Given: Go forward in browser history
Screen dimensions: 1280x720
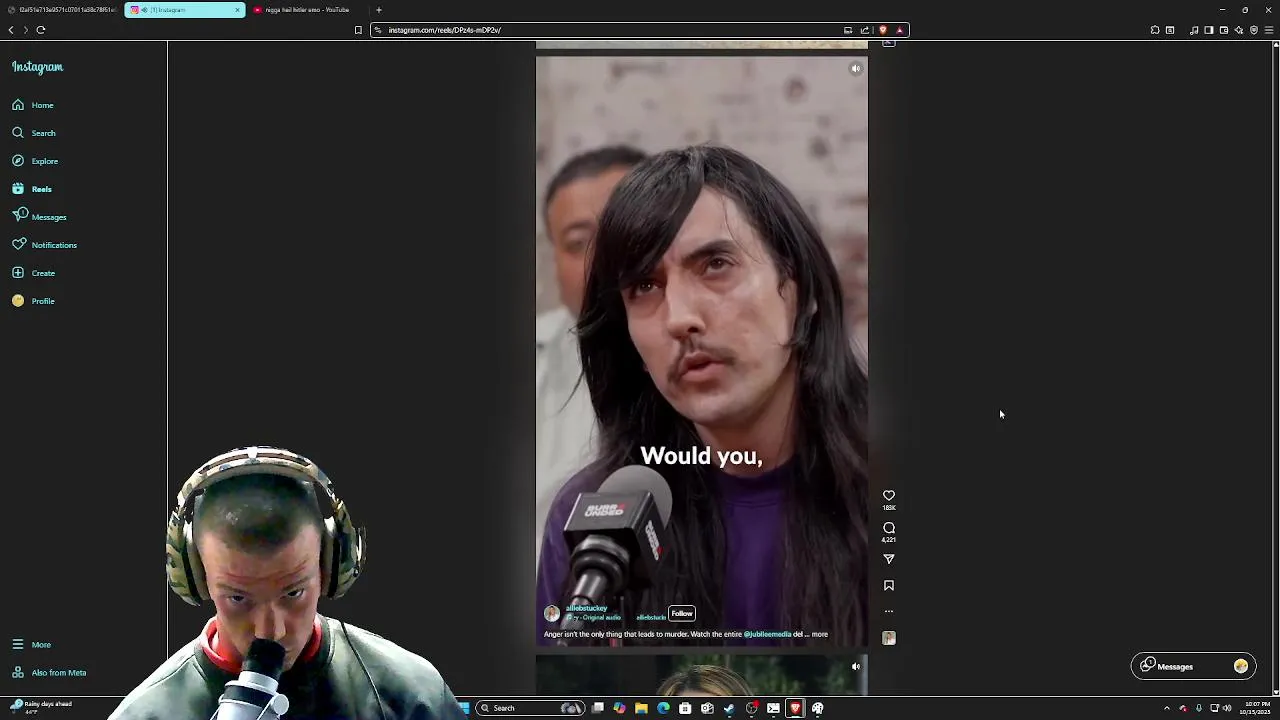Looking at the screenshot, I should (x=26, y=30).
